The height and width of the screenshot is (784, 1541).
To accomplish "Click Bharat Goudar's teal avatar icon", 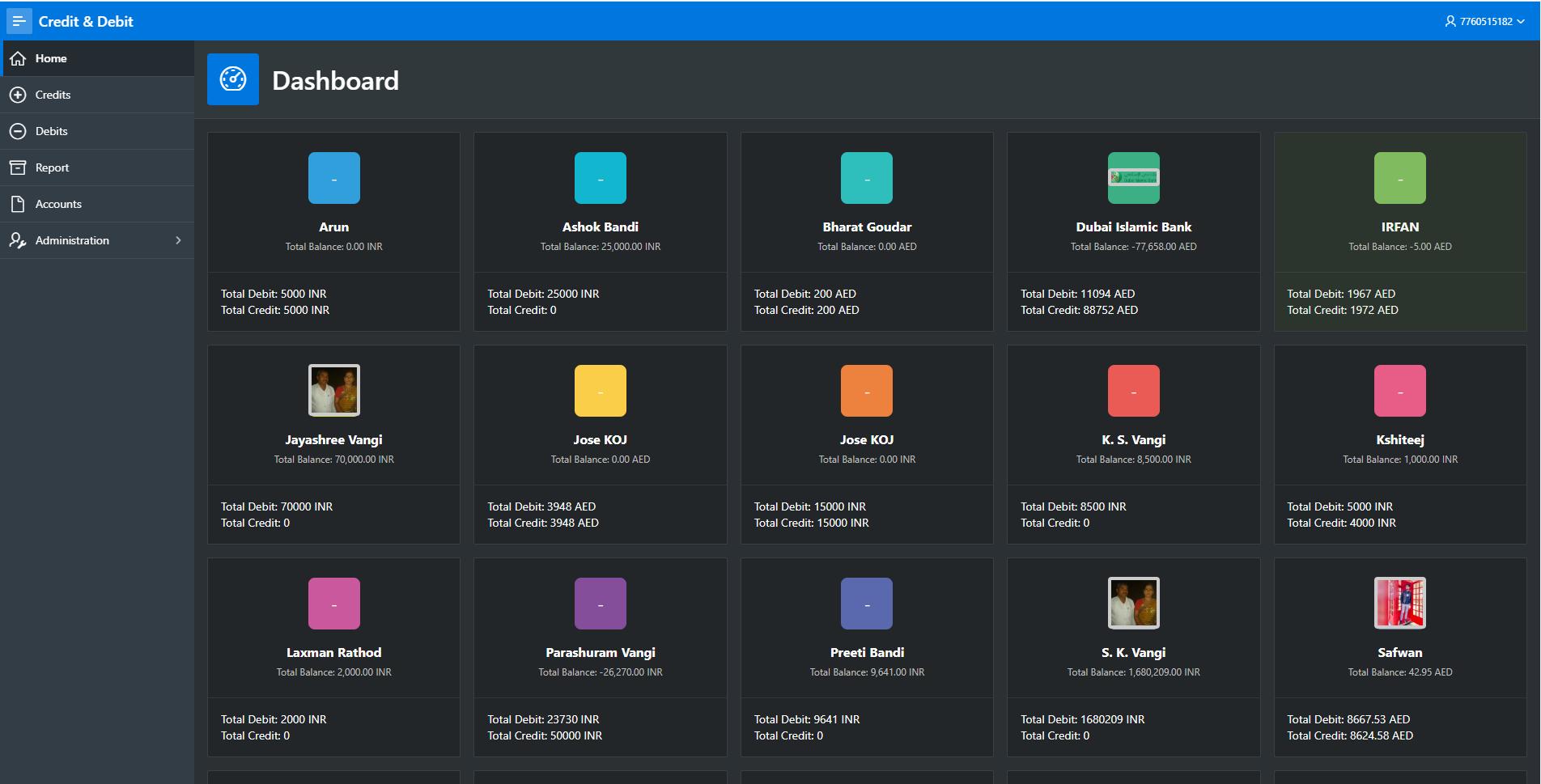I will click(x=867, y=178).
